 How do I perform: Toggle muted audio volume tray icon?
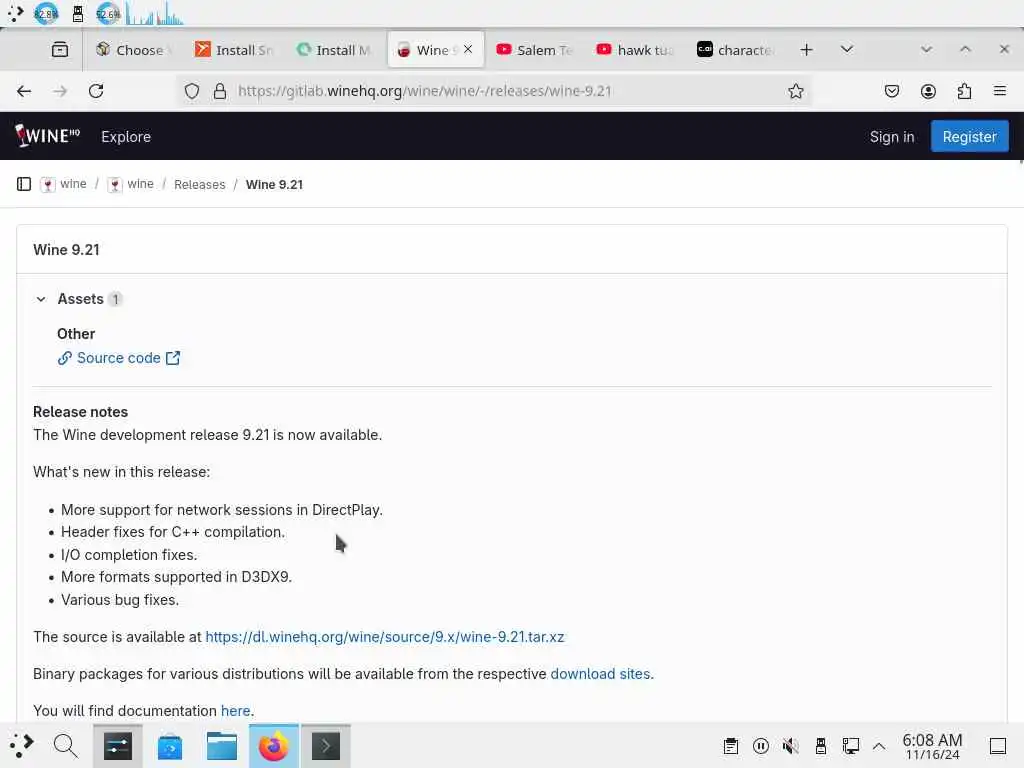point(791,746)
